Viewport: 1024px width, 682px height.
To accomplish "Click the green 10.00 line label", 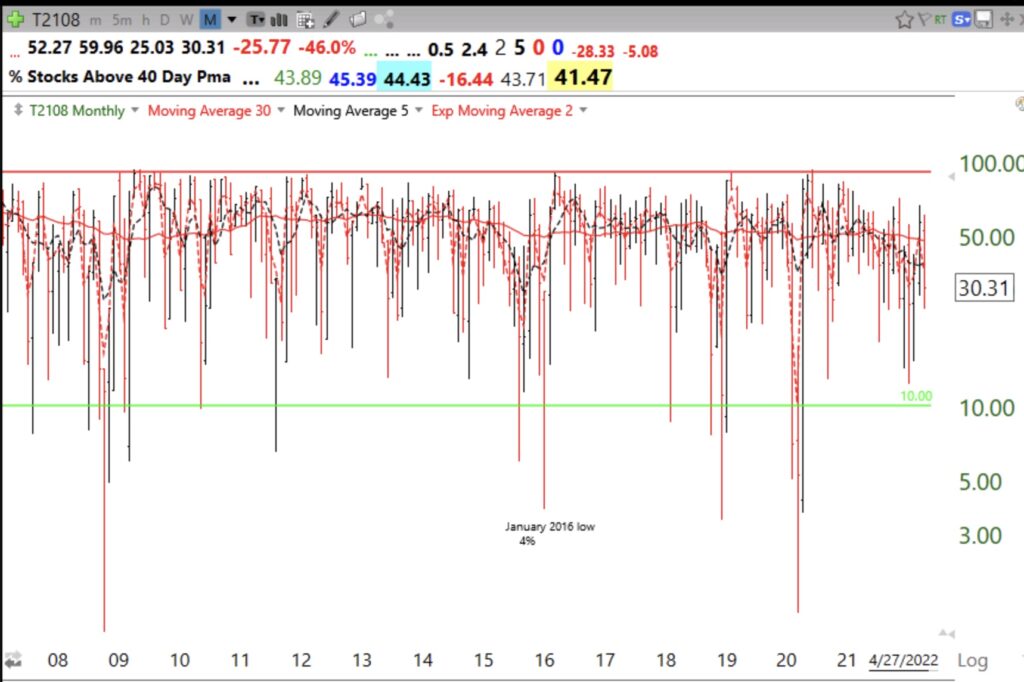I will pos(916,396).
